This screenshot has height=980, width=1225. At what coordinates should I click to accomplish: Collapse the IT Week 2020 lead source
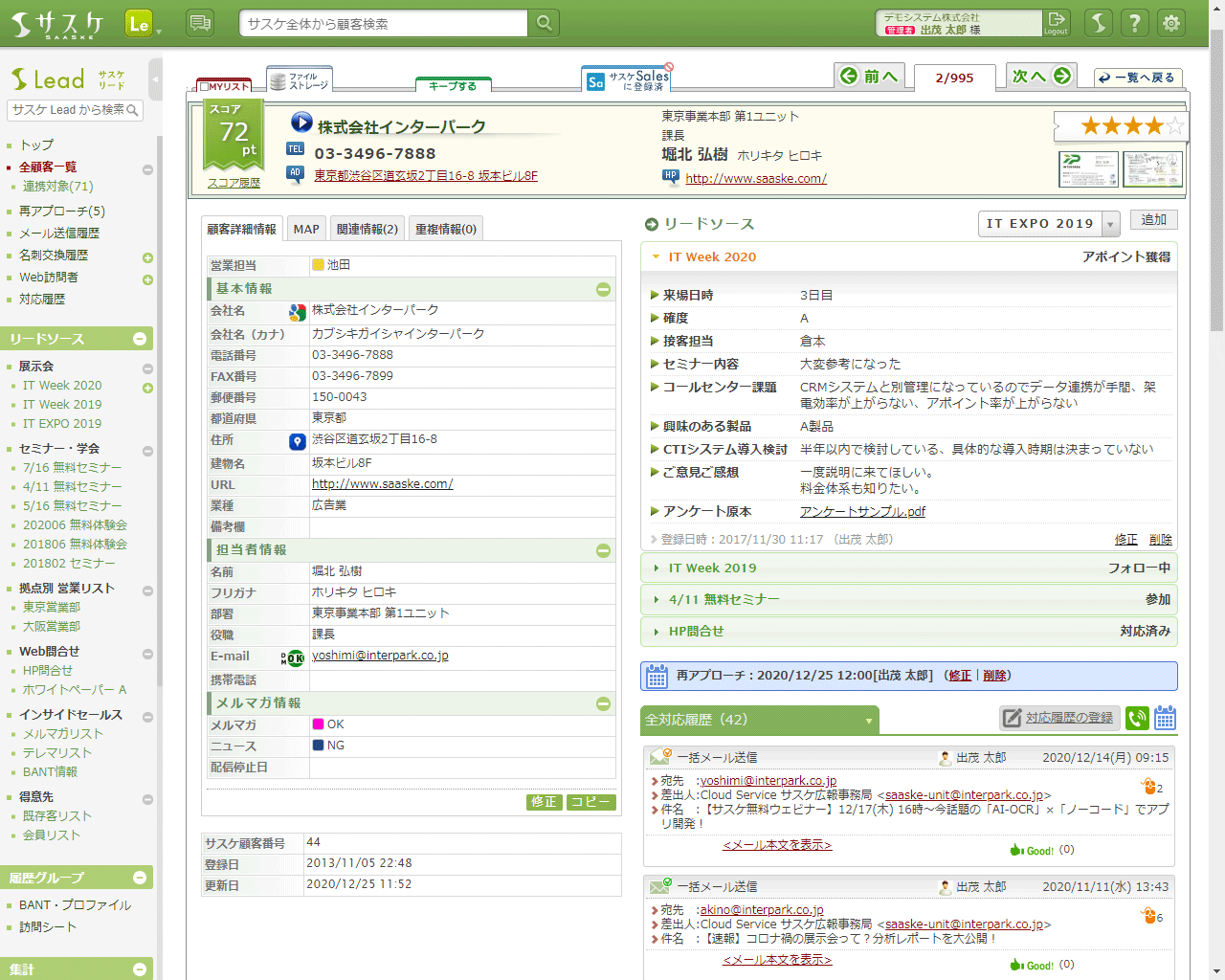[656, 256]
